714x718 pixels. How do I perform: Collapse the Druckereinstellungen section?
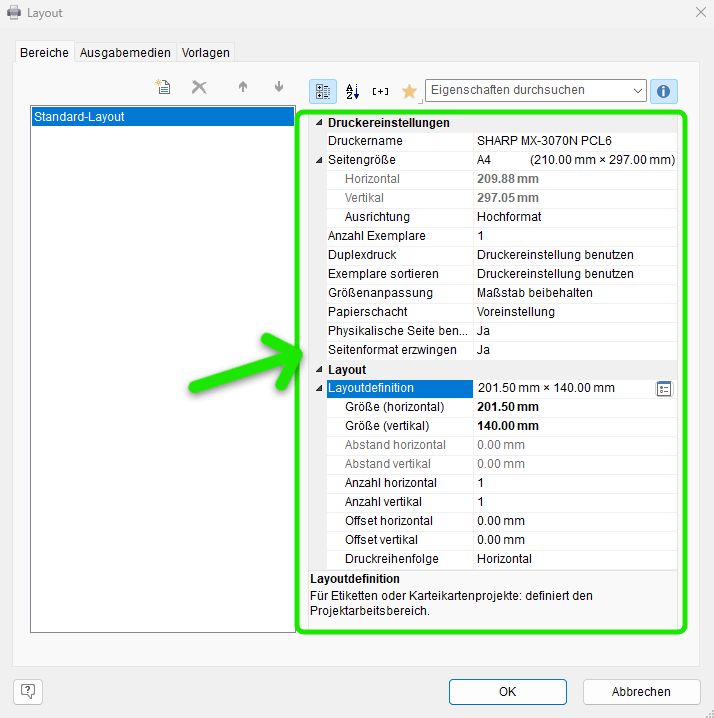(319, 123)
